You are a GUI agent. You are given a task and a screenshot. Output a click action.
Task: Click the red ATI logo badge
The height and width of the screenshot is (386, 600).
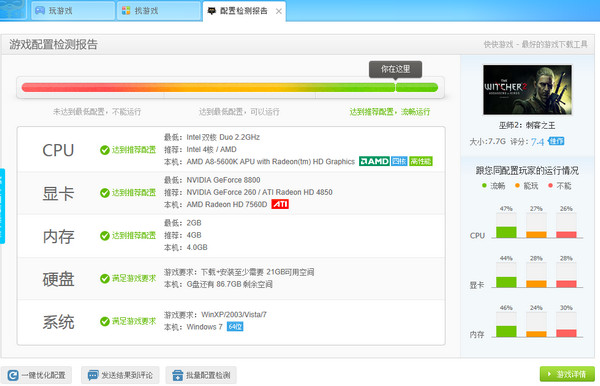[280, 204]
